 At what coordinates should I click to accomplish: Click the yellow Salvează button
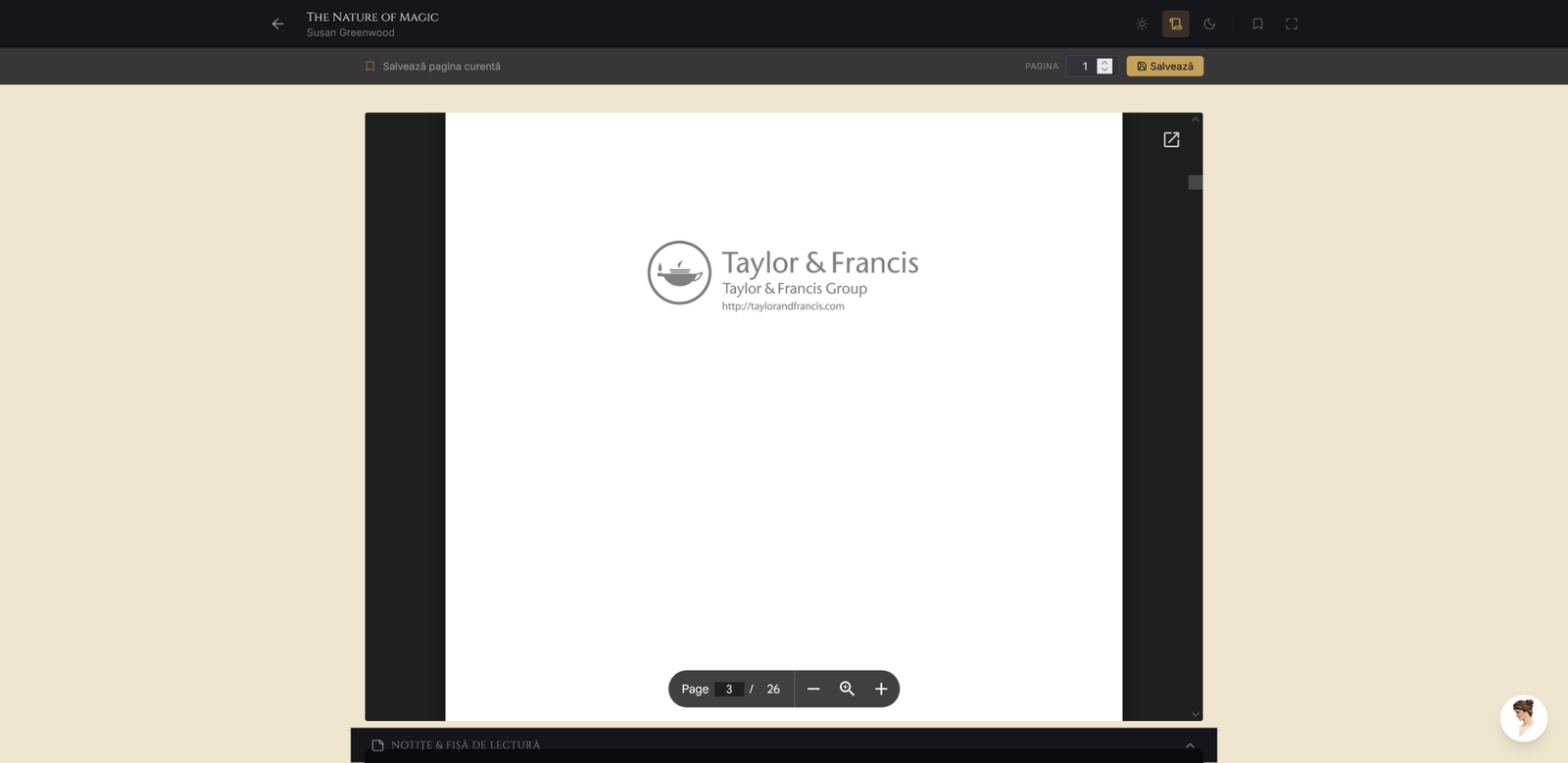point(1165,67)
